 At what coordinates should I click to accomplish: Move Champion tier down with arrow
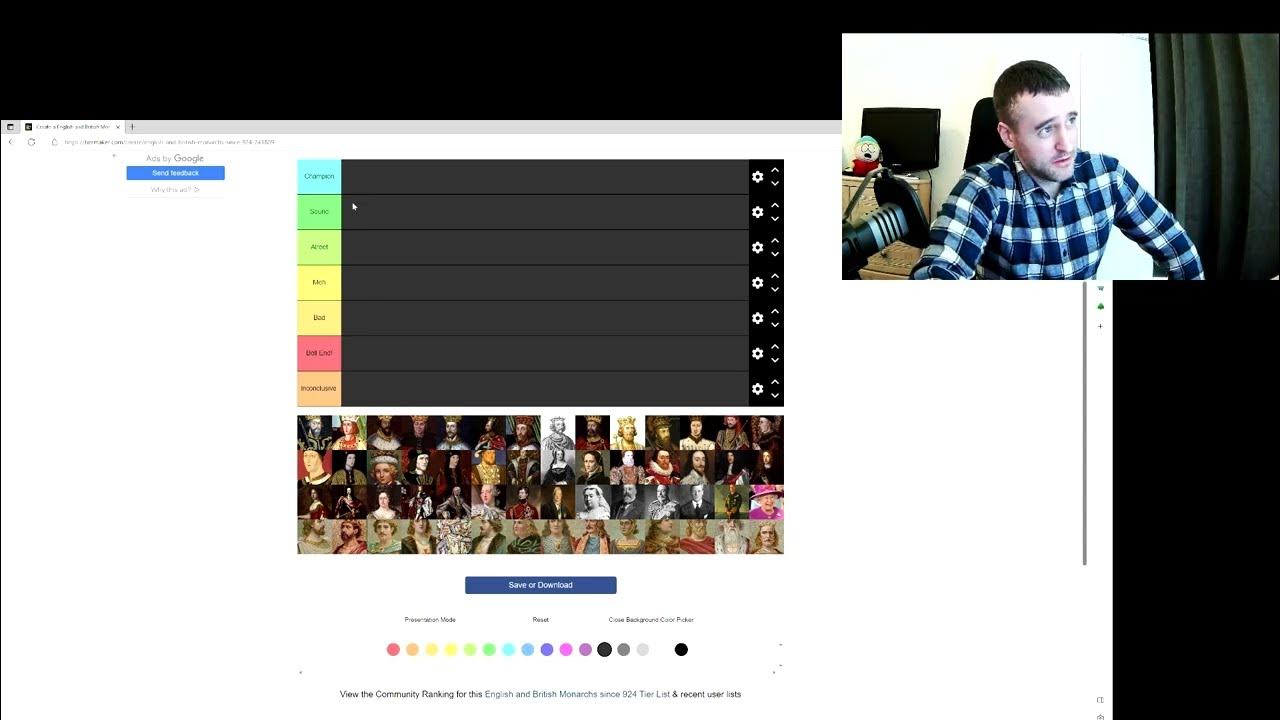coord(775,184)
